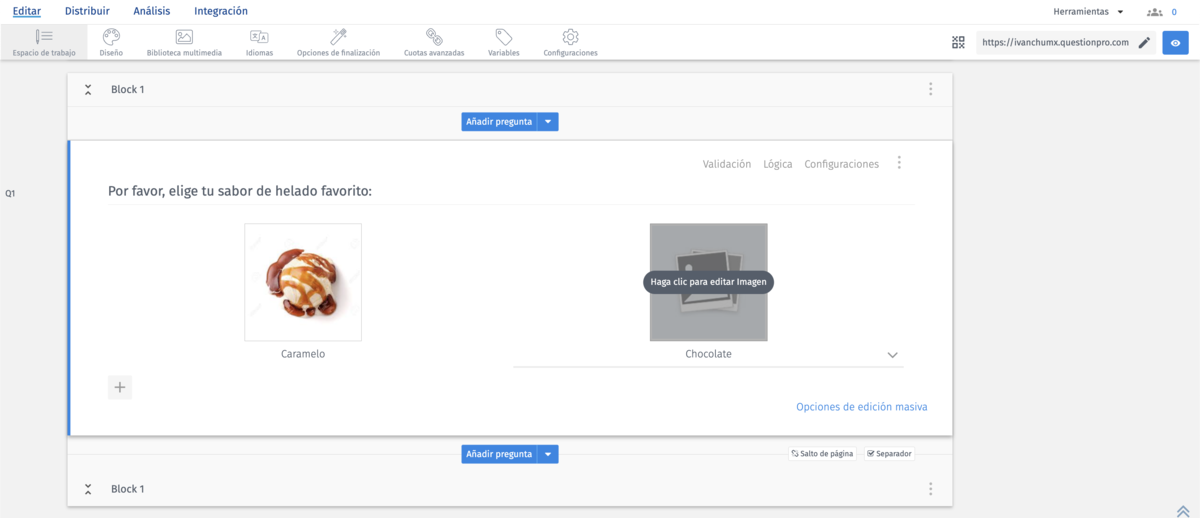The height and width of the screenshot is (518, 1200).
Task: Open Opciones de edición masiva
Action: coord(862,407)
